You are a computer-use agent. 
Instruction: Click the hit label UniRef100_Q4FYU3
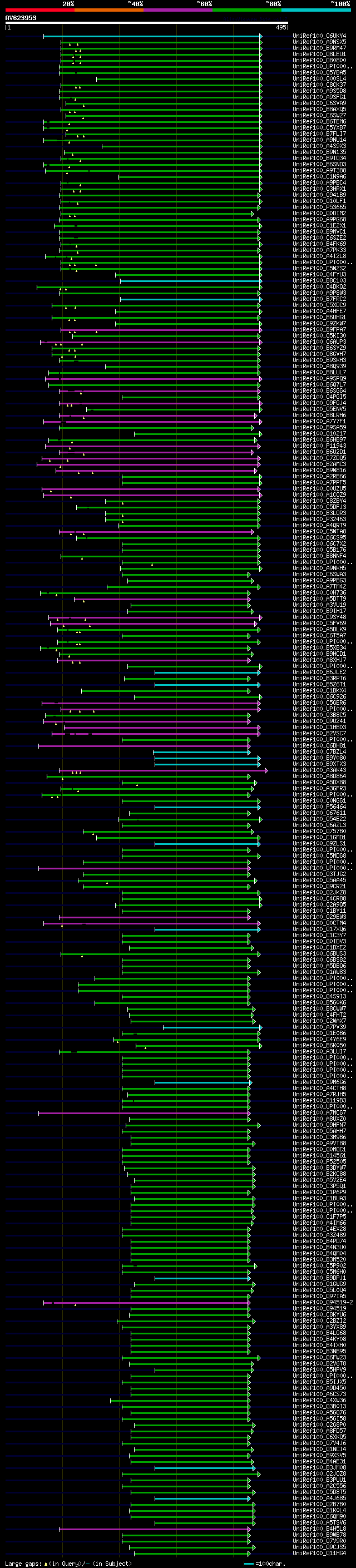click(x=319, y=275)
